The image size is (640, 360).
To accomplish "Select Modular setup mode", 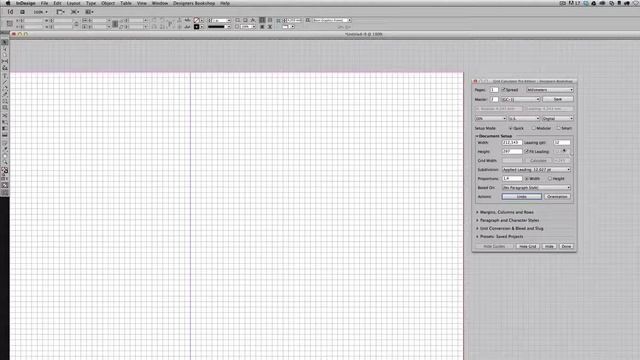I will (533, 128).
